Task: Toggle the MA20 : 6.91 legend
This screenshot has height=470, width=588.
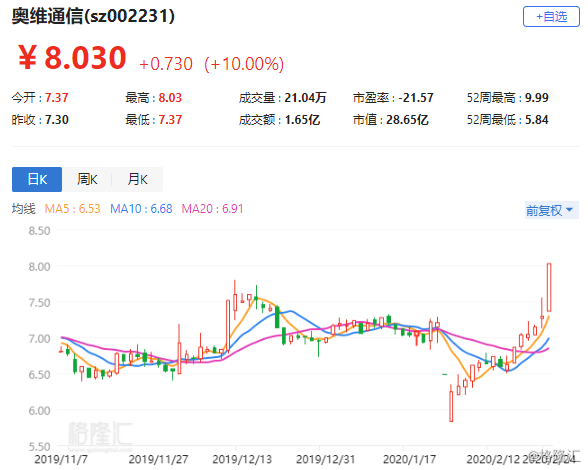Action: coord(213,209)
